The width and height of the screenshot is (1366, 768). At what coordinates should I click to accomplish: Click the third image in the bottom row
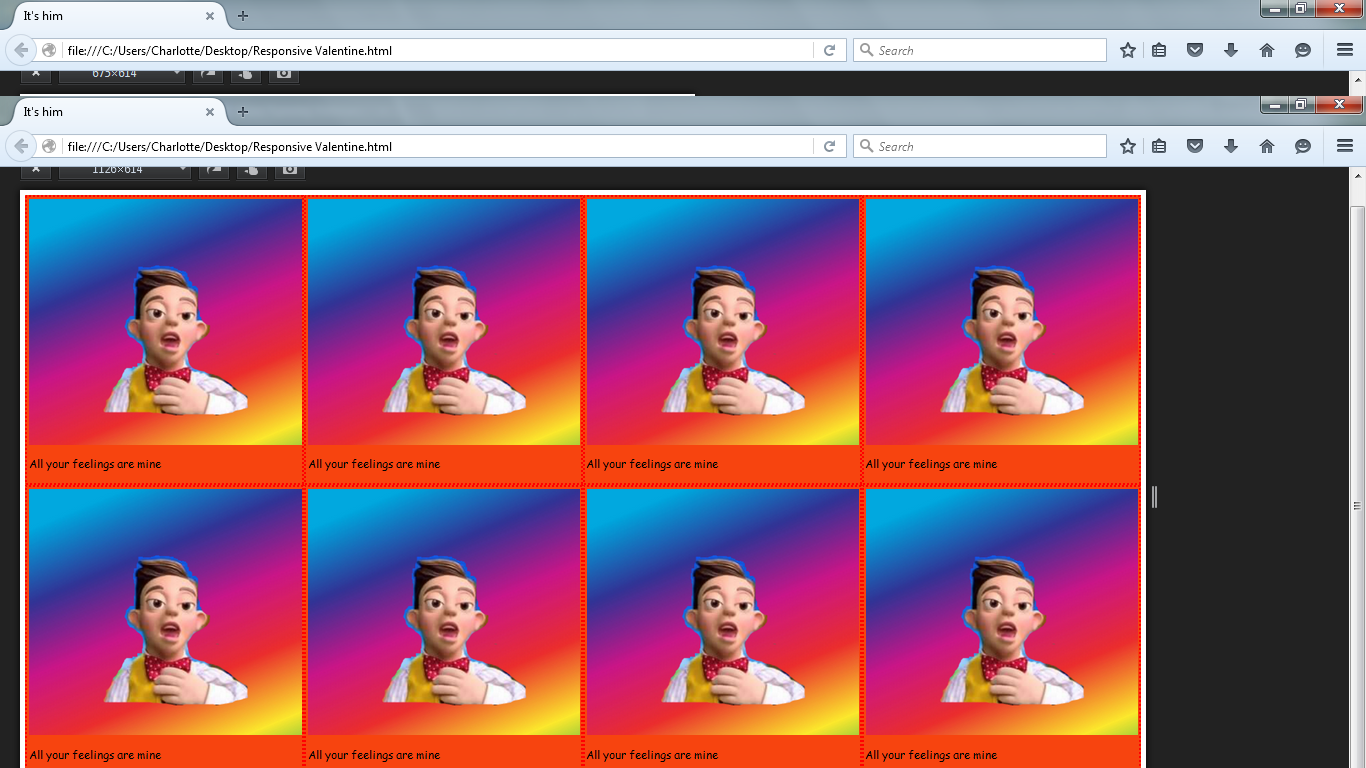(723, 612)
